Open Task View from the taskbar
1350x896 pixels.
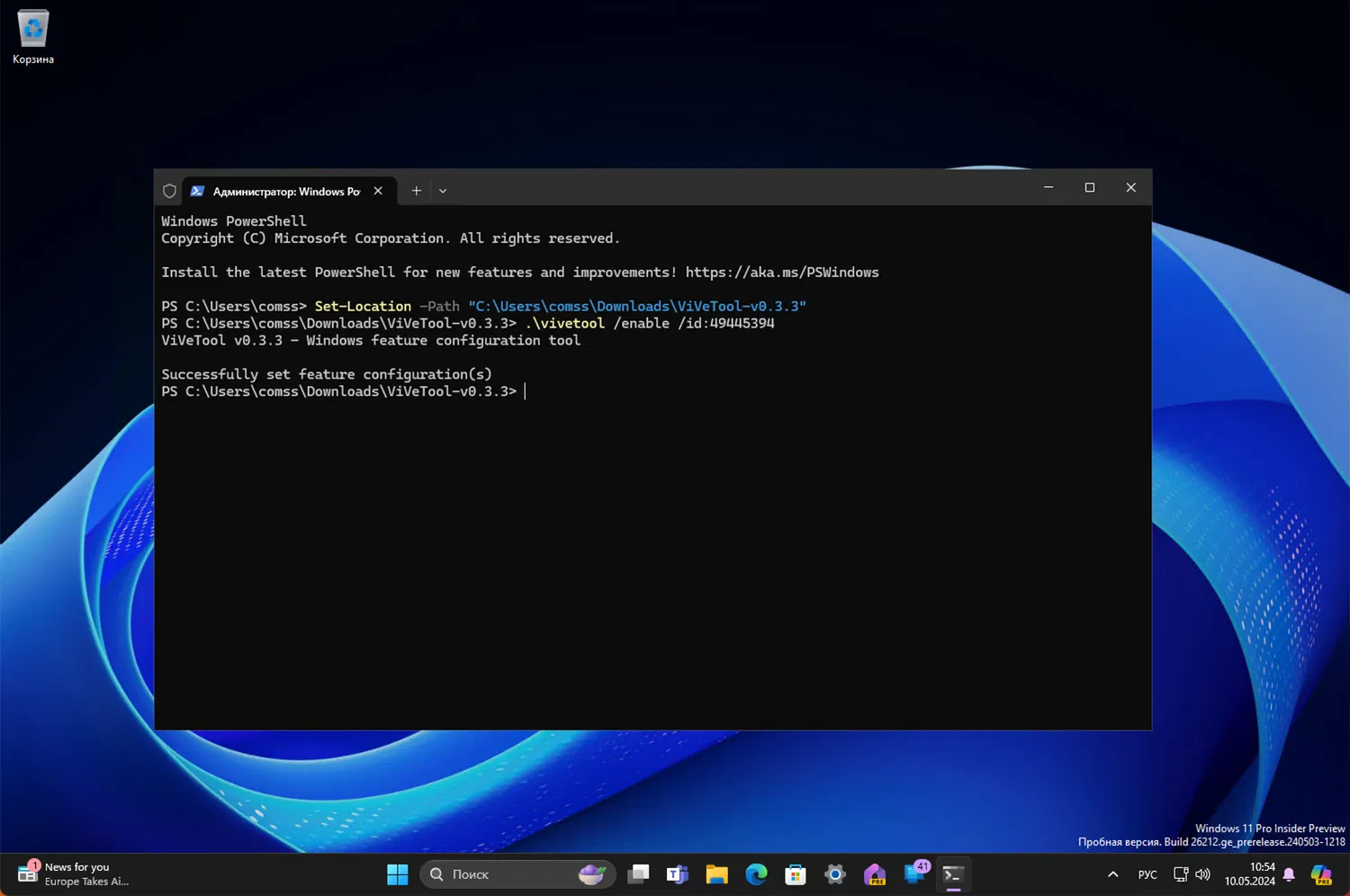[x=638, y=874]
